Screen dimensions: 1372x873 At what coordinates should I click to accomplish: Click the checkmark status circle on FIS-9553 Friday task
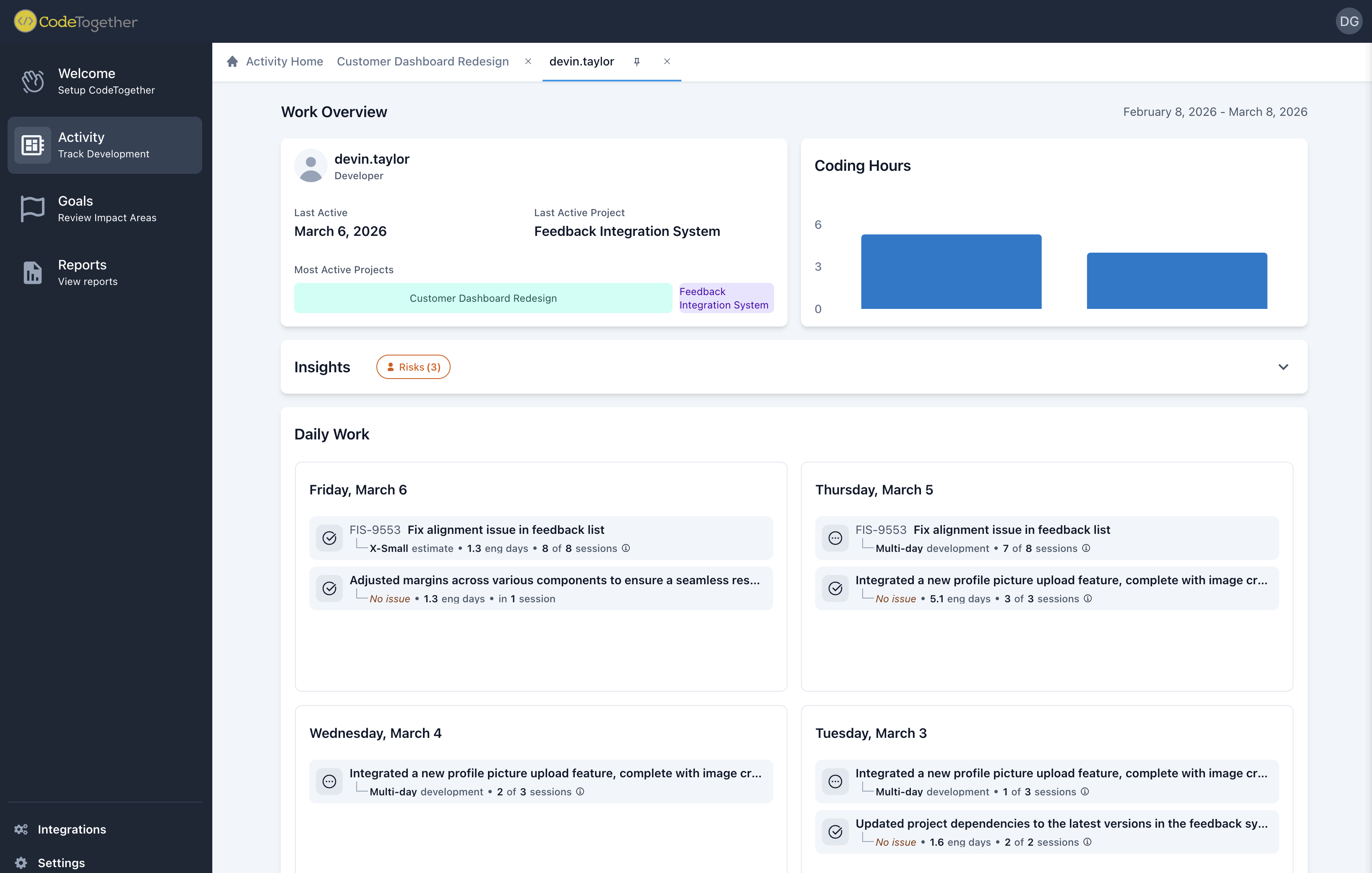(329, 538)
